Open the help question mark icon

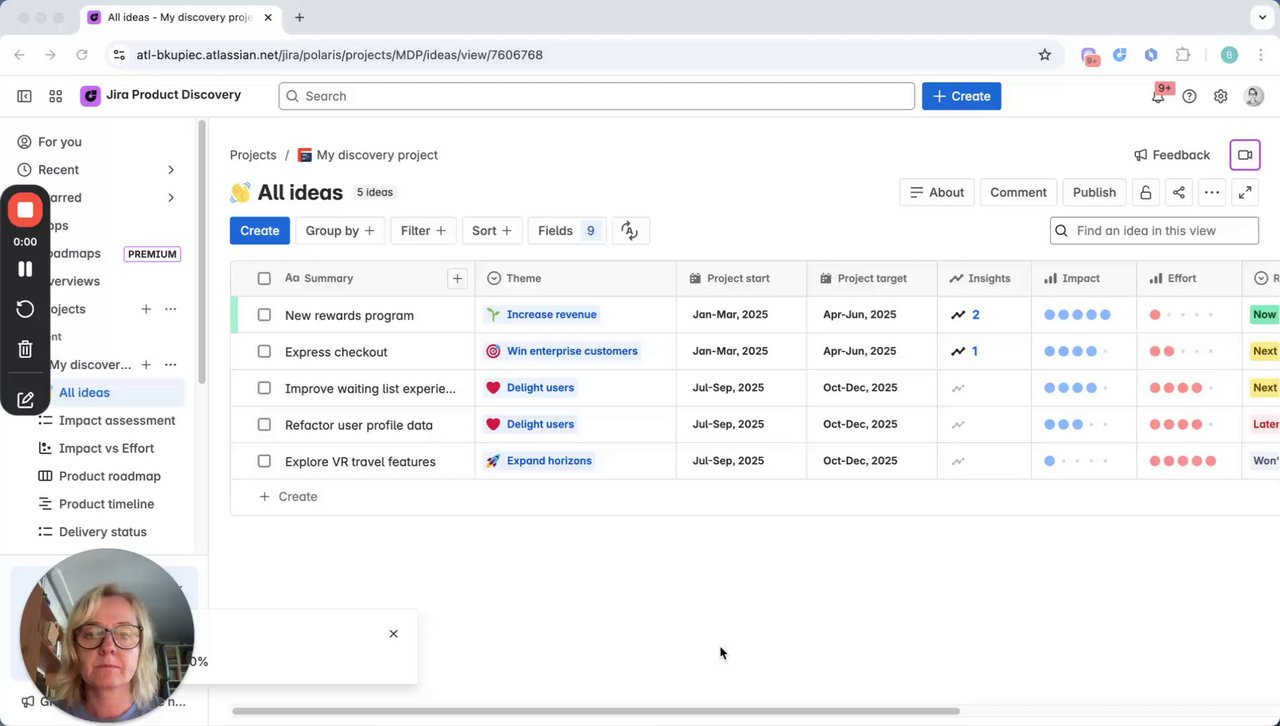tap(1189, 96)
